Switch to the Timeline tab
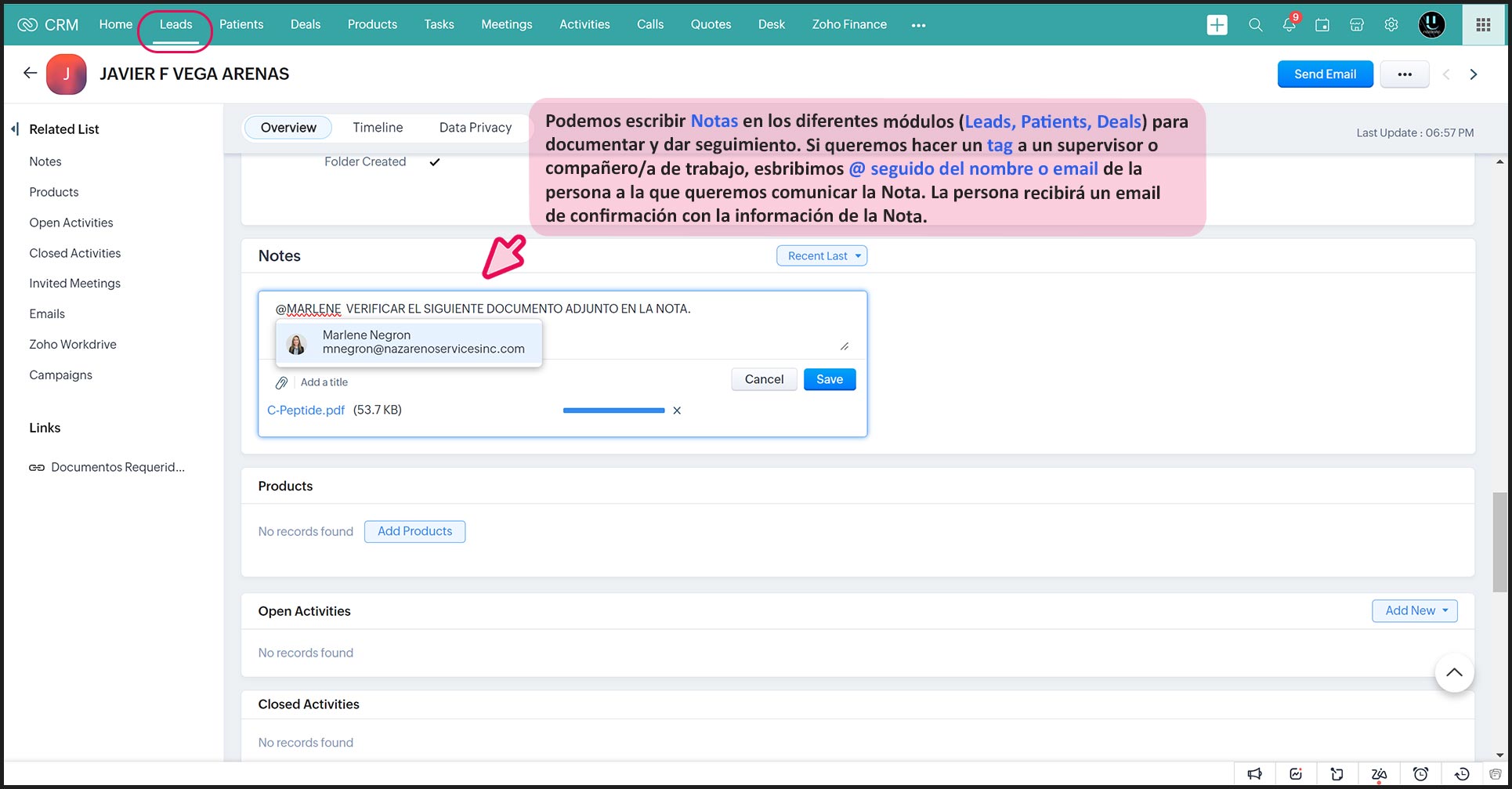Image resolution: width=1512 pixels, height=789 pixels. [378, 128]
